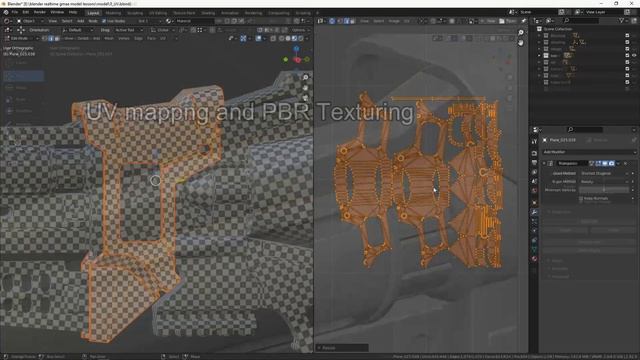Screen dimensions: 640x360
Task: Switch viewport shading to material preview
Action: click(x=294, y=38)
